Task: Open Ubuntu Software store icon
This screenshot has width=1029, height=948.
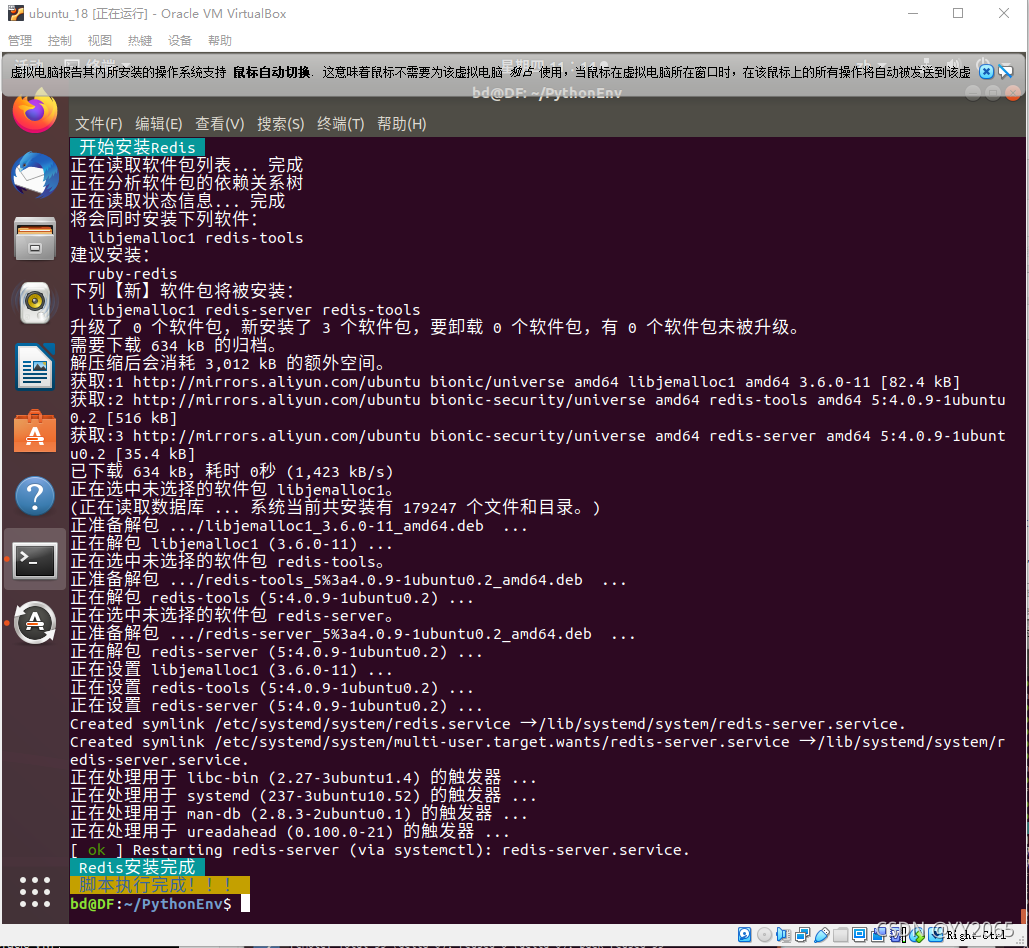Action: [x=35, y=431]
